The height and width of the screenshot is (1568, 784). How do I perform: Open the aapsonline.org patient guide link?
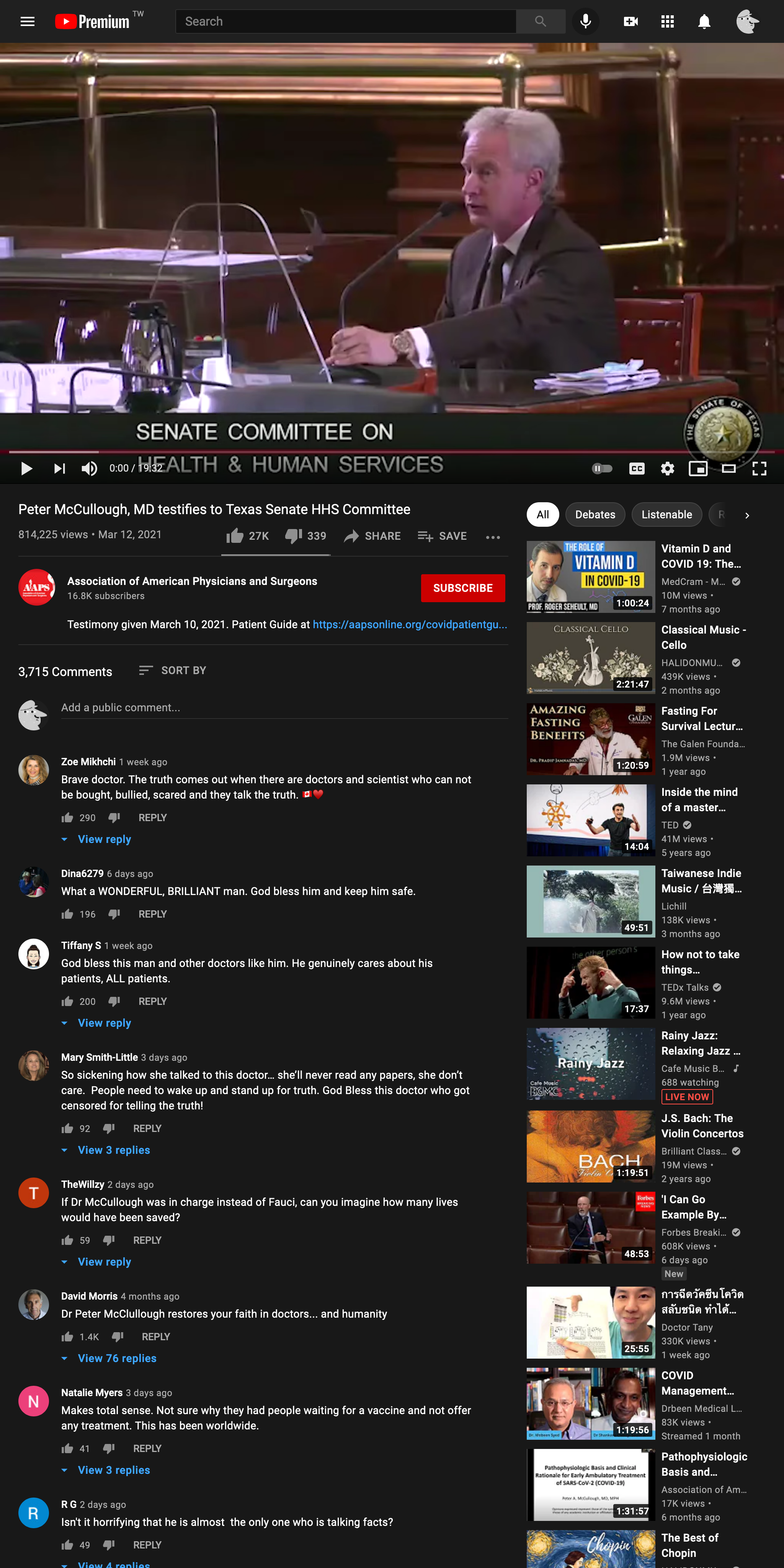click(409, 624)
